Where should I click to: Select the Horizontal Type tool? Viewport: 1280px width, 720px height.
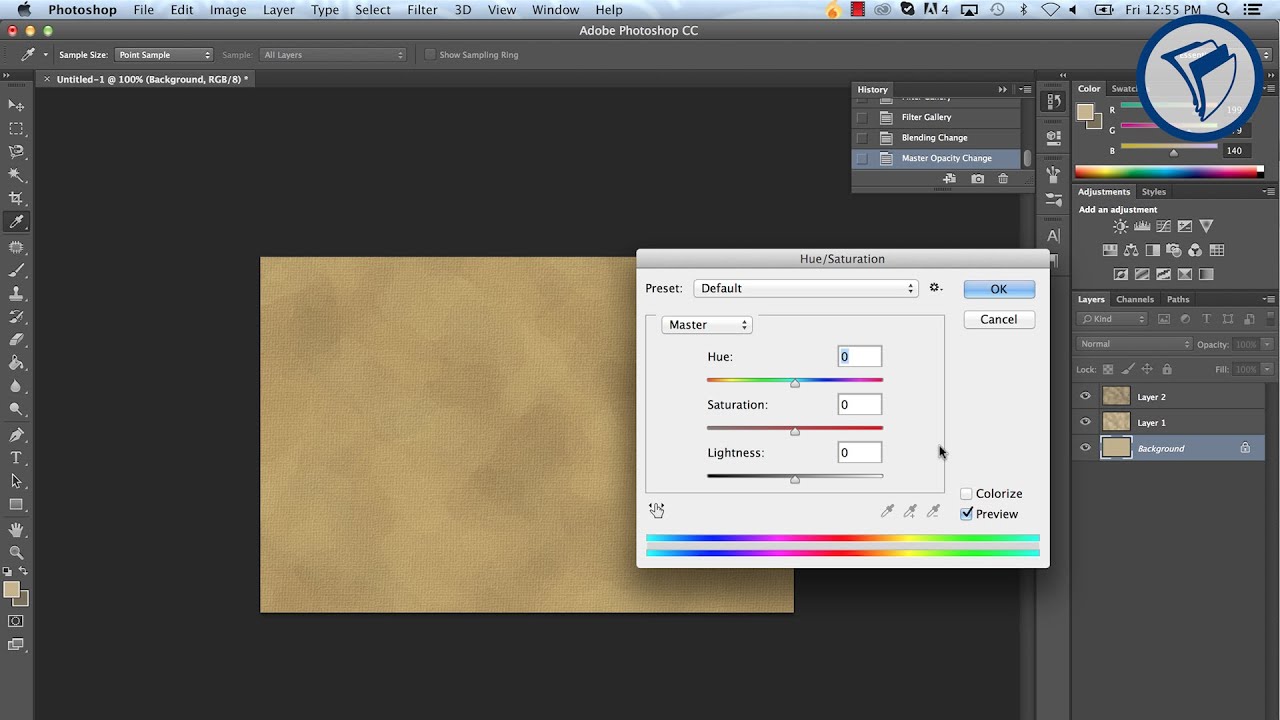[16, 458]
